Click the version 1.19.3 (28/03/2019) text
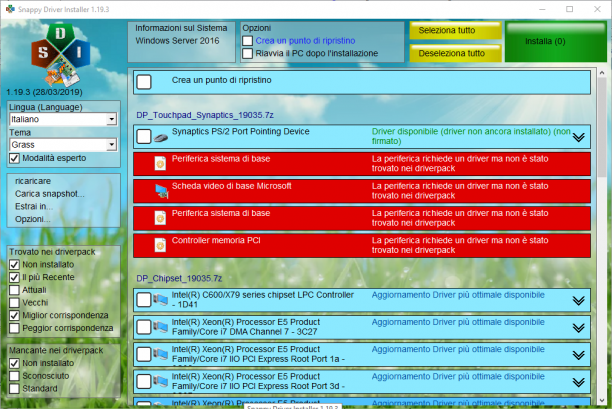 pos(44,92)
